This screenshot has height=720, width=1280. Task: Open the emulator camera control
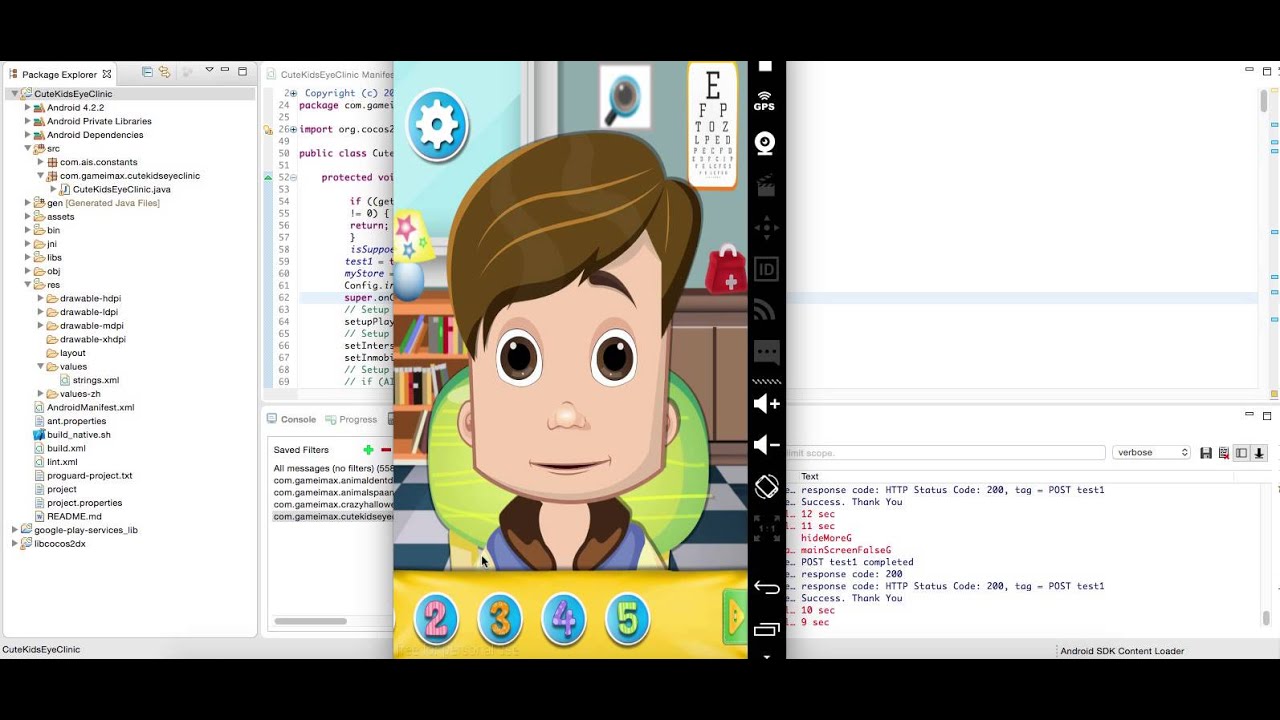(765, 143)
